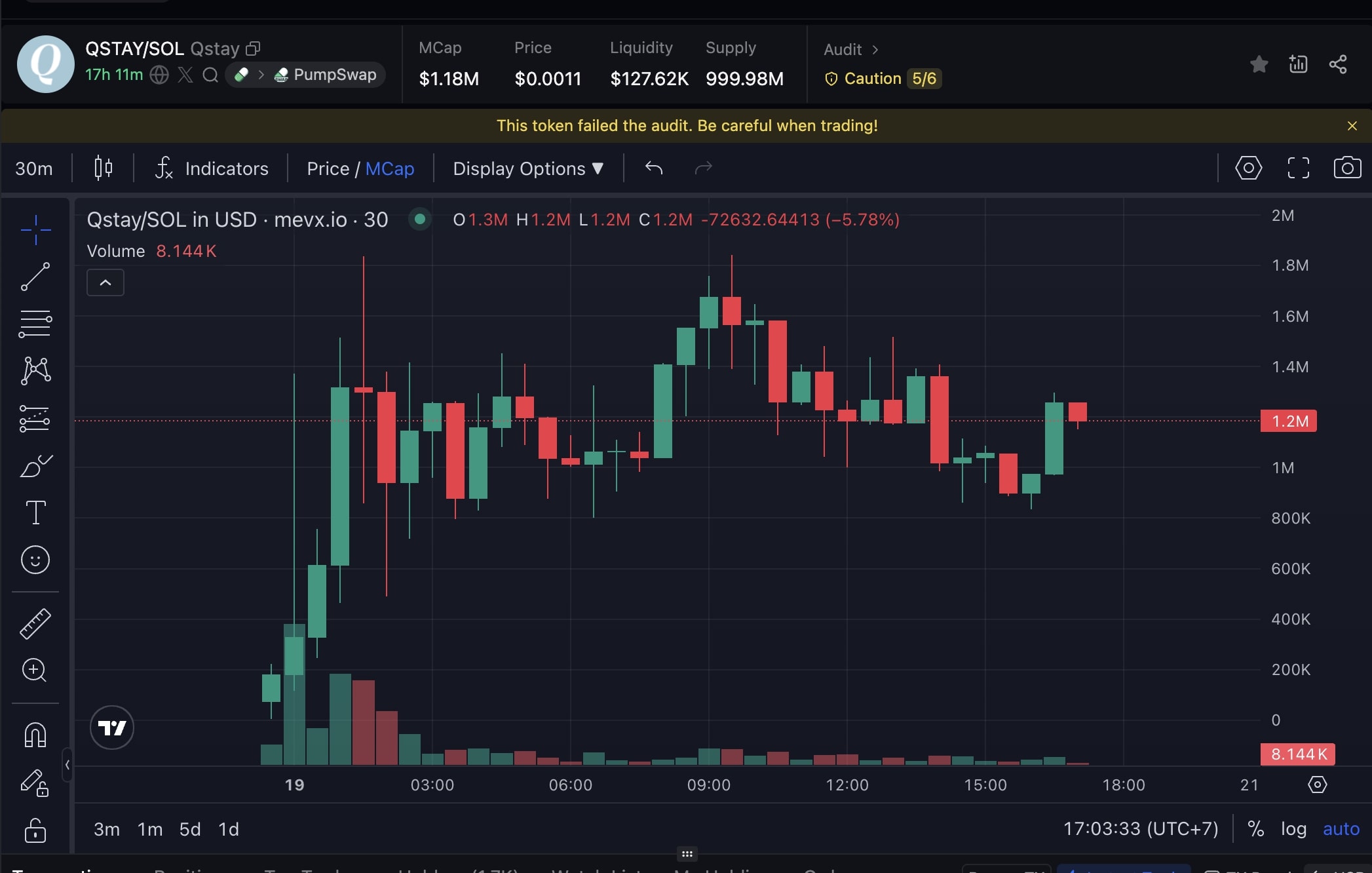
Task: Open the pill Pump.fun icon link
Action: point(242,75)
